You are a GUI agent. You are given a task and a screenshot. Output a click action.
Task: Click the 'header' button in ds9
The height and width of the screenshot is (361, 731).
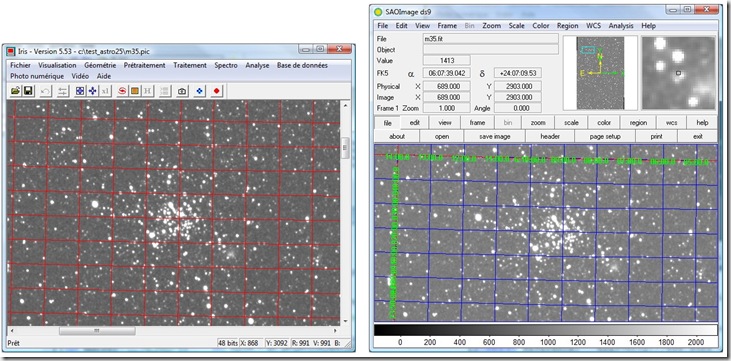click(550, 136)
